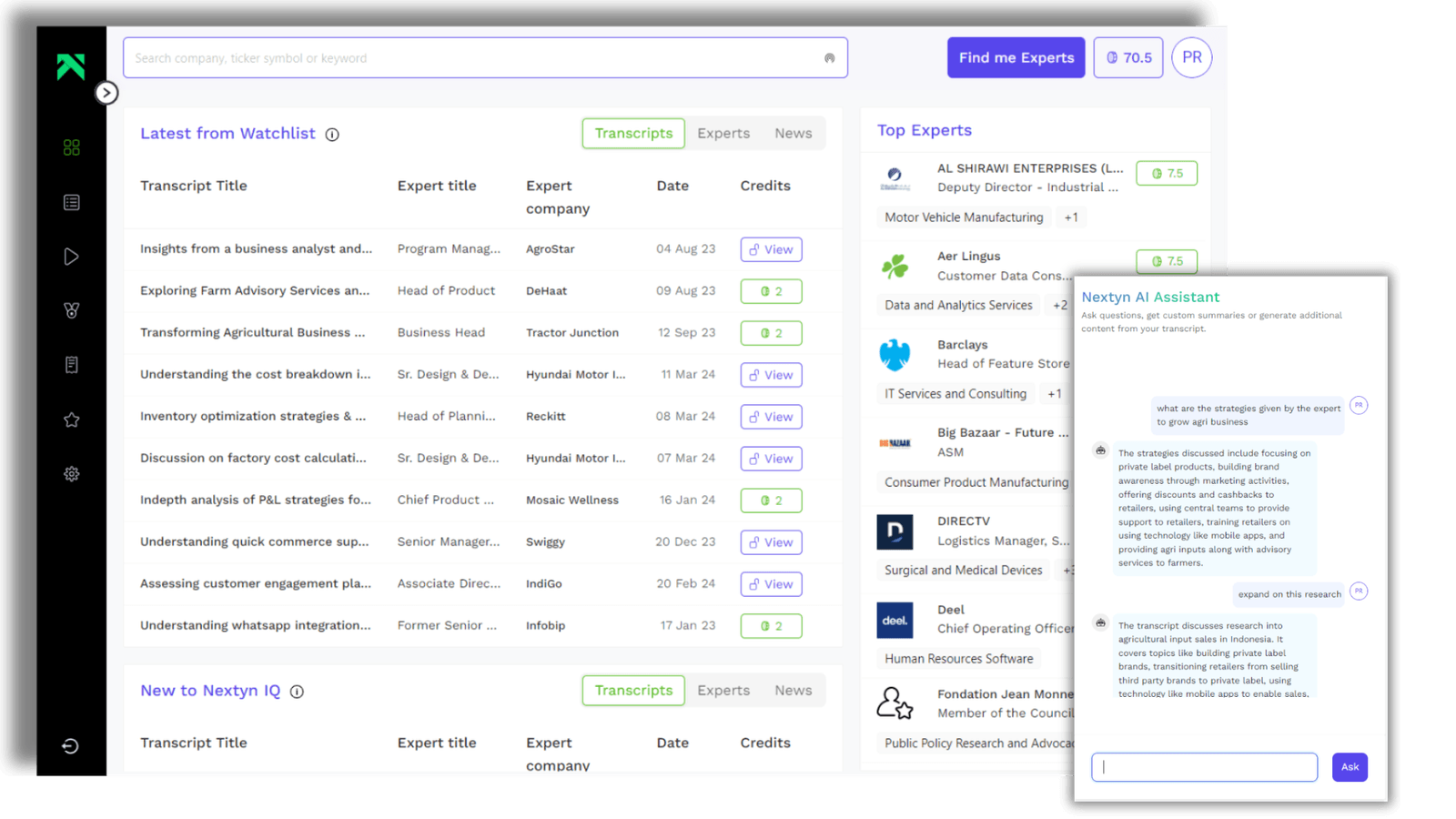Open your watchlist using the star icon

point(71,420)
